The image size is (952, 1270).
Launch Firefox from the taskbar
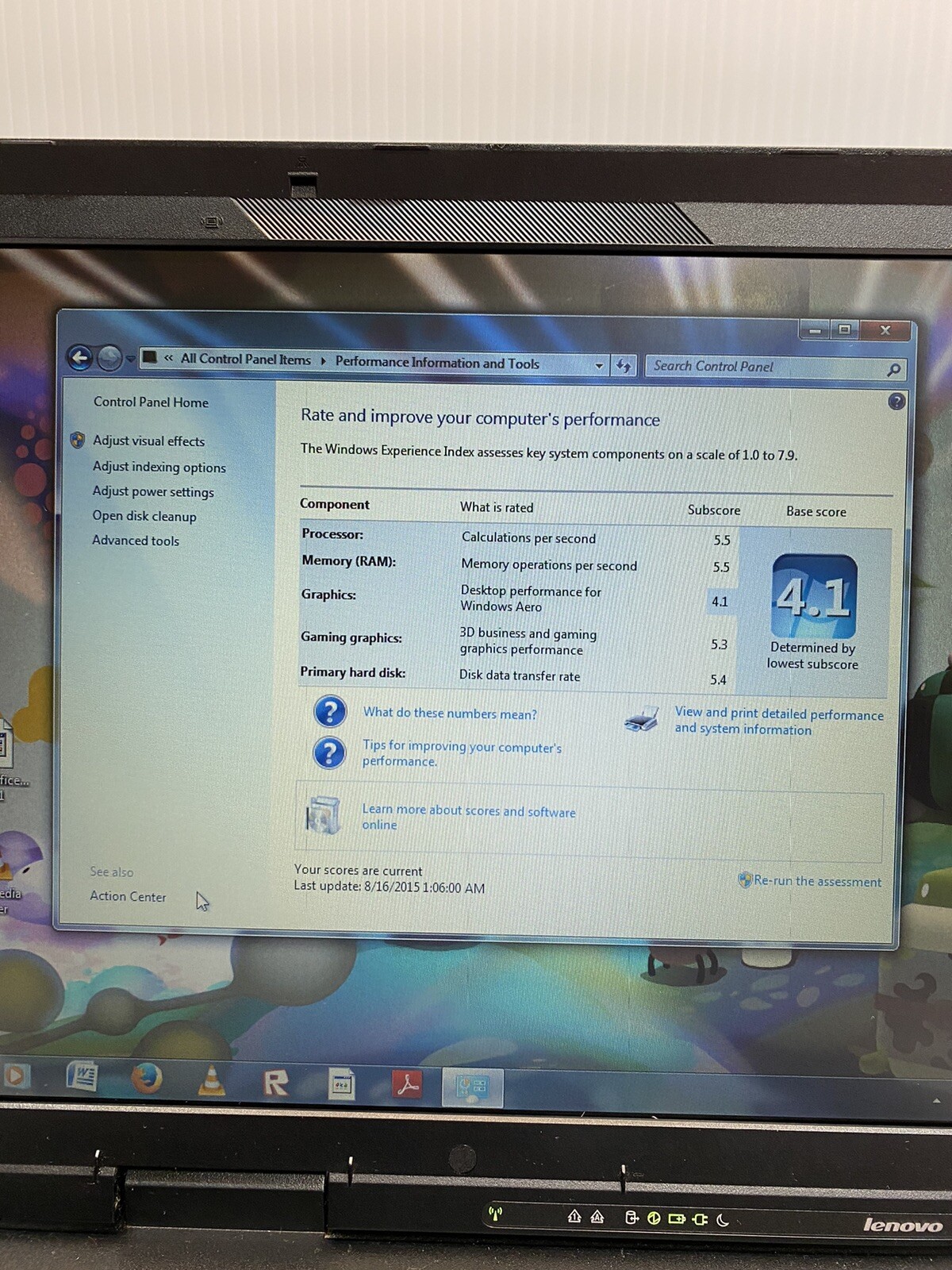coord(147,1079)
